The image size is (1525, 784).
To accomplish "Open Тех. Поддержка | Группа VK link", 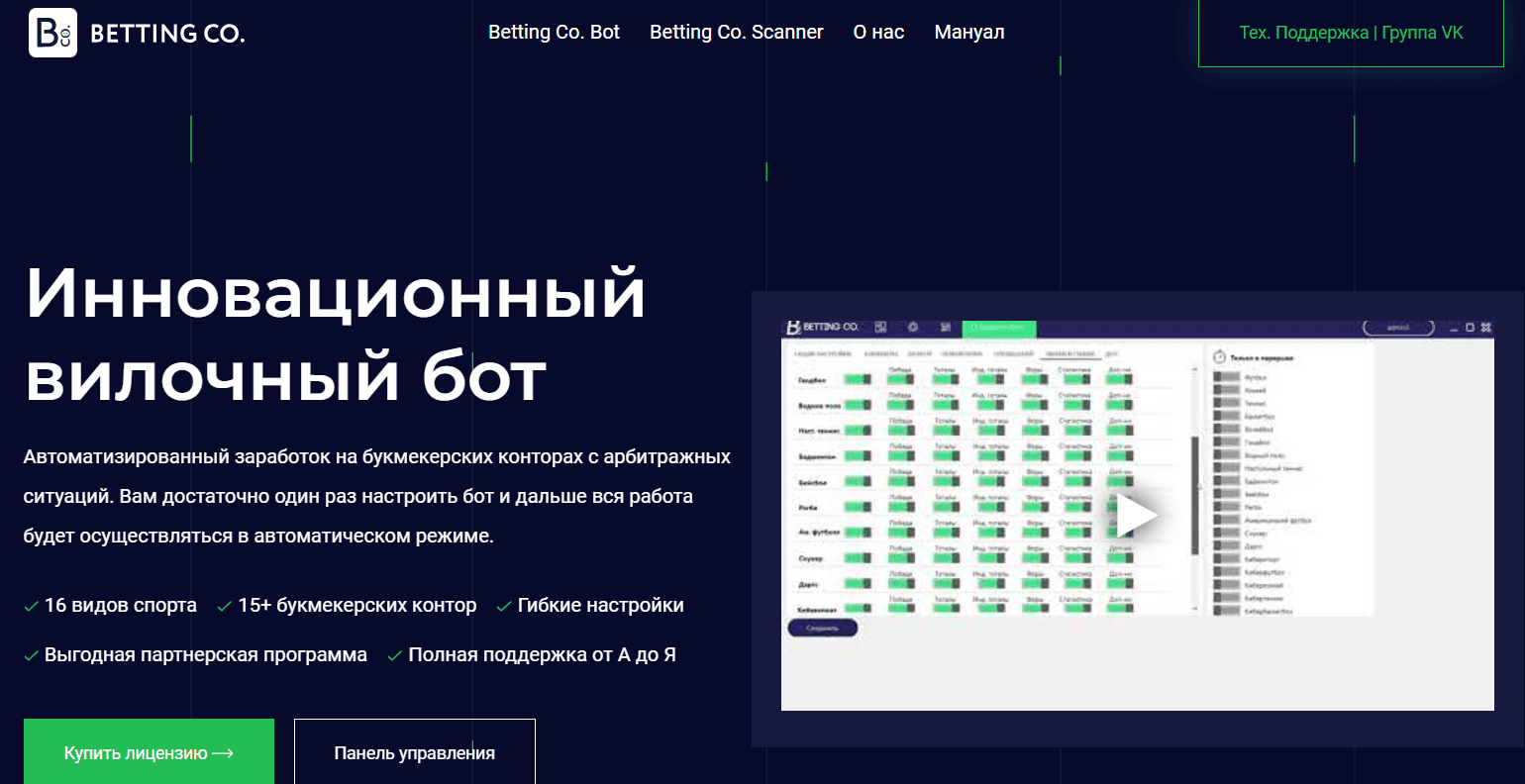I will coord(1351,33).
